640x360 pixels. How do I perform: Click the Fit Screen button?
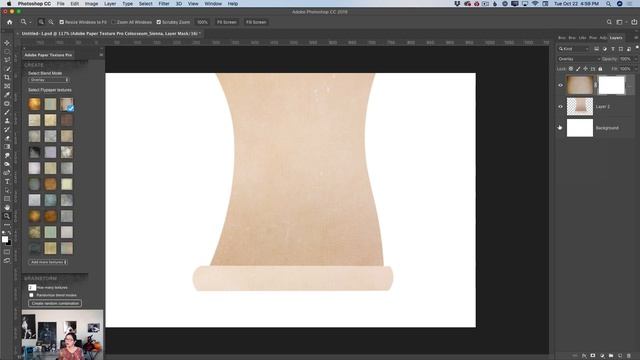point(227,22)
